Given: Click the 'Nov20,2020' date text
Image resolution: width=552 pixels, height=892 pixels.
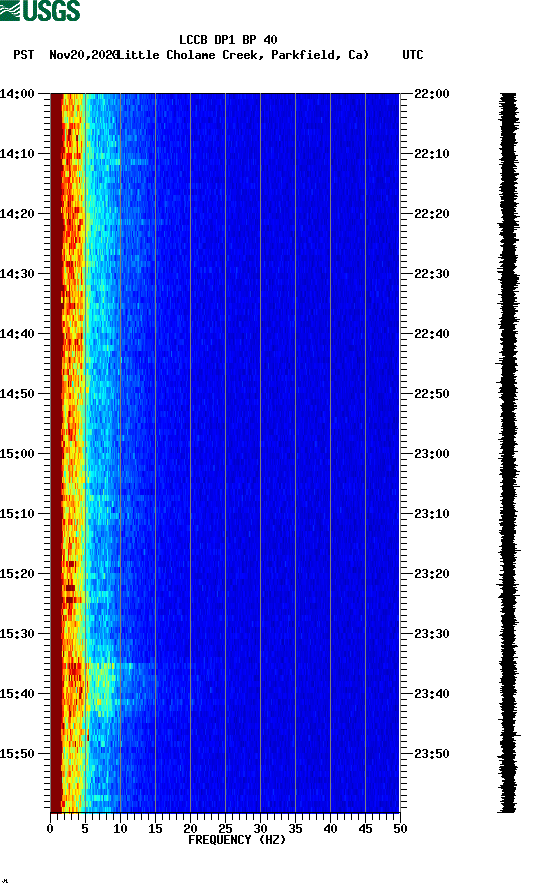Looking at the screenshot, I should pos(84,55).
